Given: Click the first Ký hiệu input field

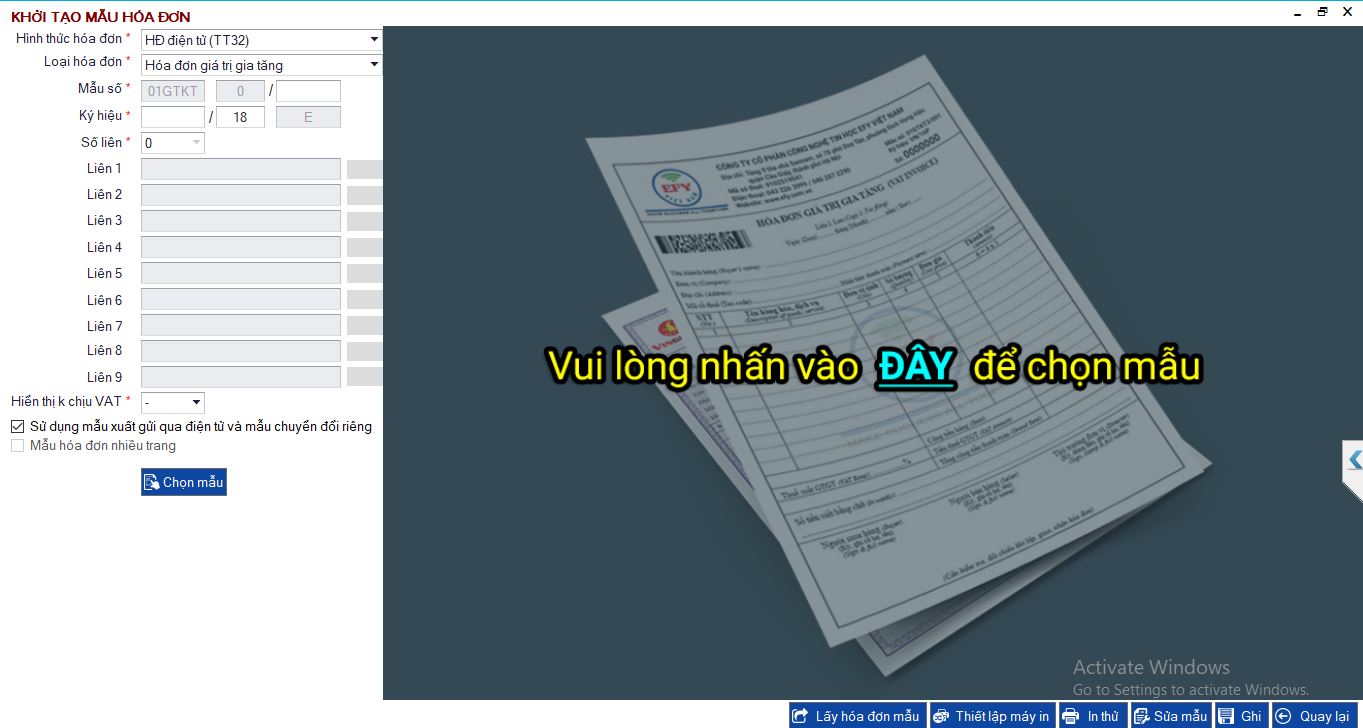Looking at the screenshot, I should [x=172, y=117].
